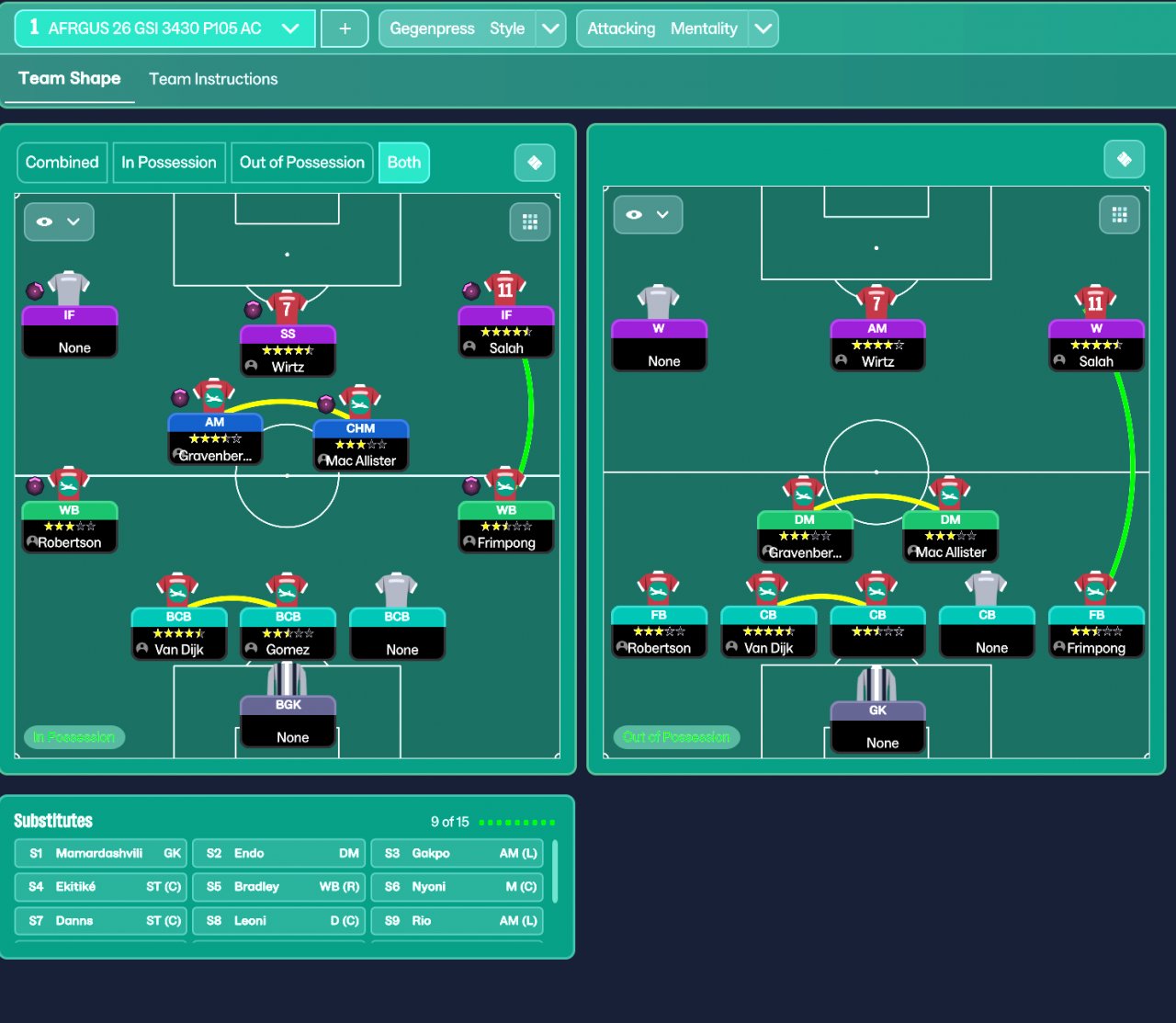Select substitute S7 Danns
Screen dimensions: 1176x1023
click(101, 921)
